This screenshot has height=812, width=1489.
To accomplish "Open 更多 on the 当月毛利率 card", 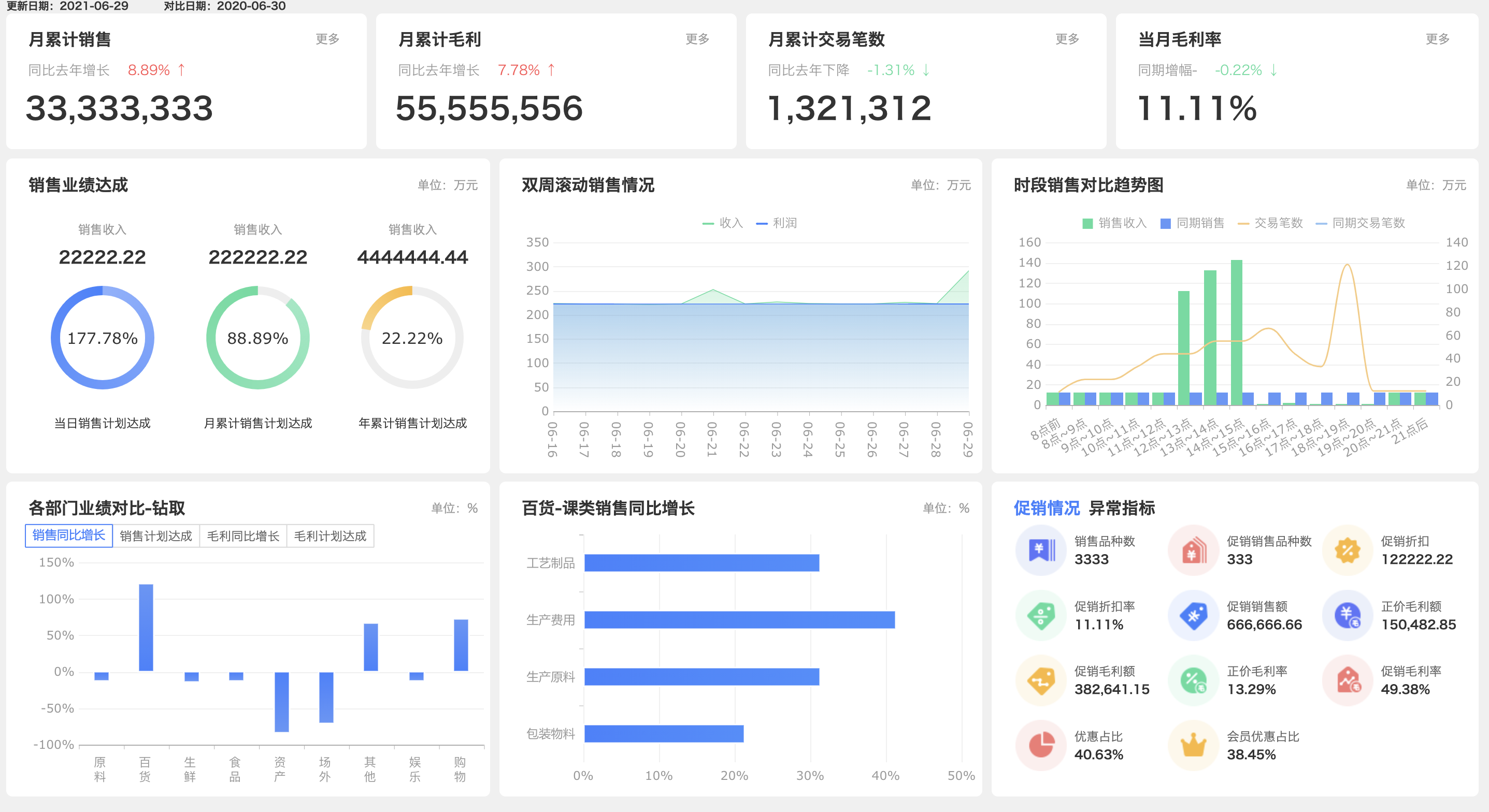I will pos(1437,39).
